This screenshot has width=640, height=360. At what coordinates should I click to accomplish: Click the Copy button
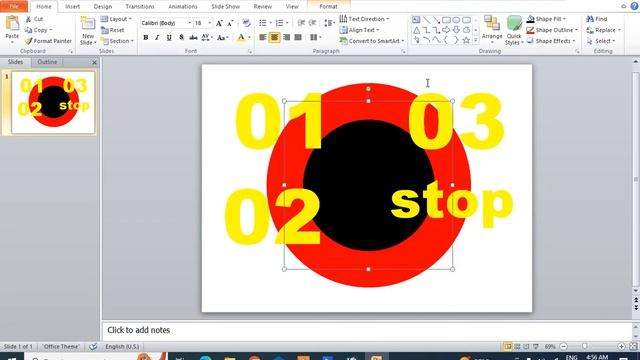pos(38,30)
